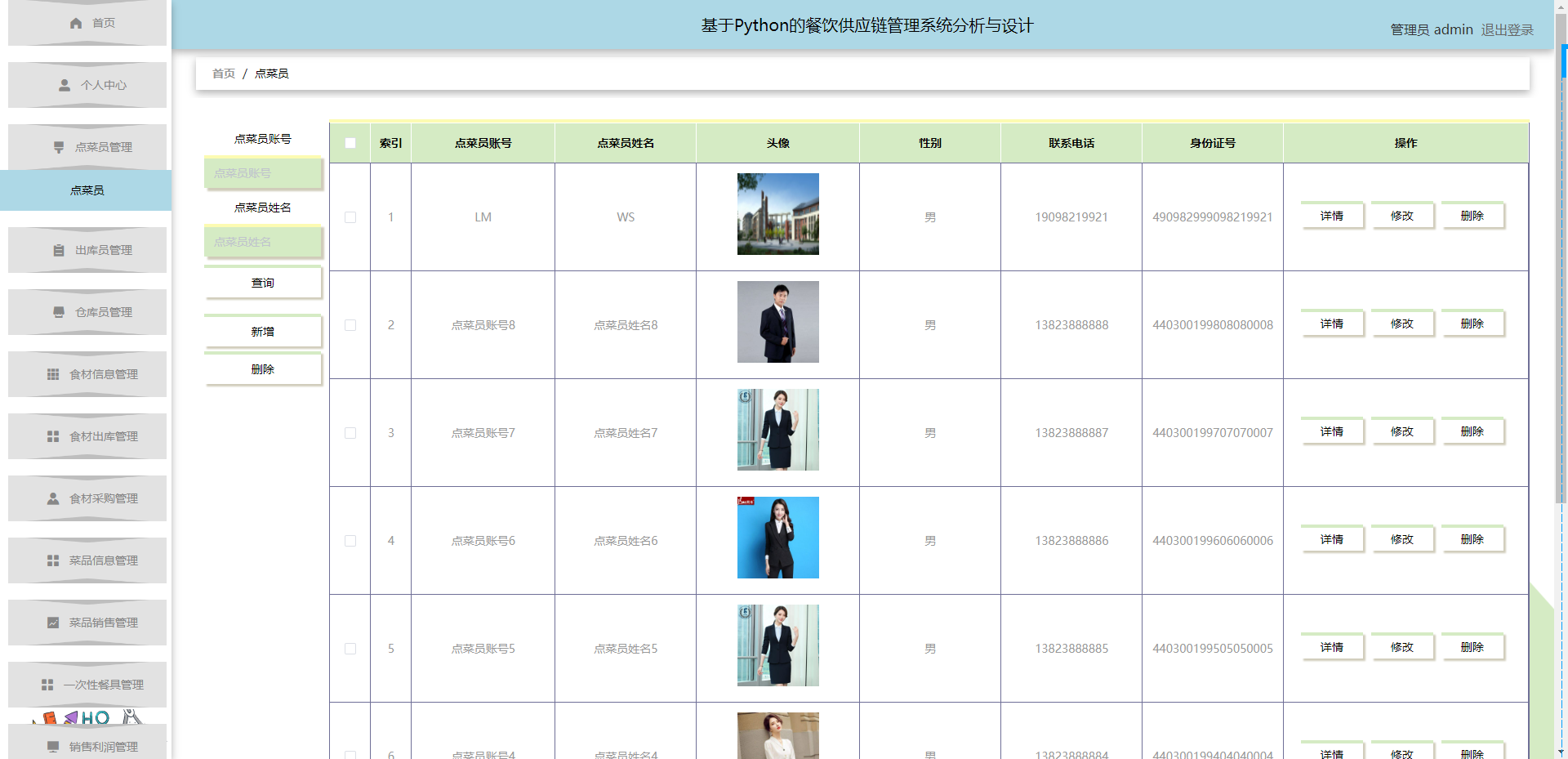The height and width of the screenshot is (759, 1568).
Task: Expand the 销售利润管理 menu
Action: (x=87, y=746)
